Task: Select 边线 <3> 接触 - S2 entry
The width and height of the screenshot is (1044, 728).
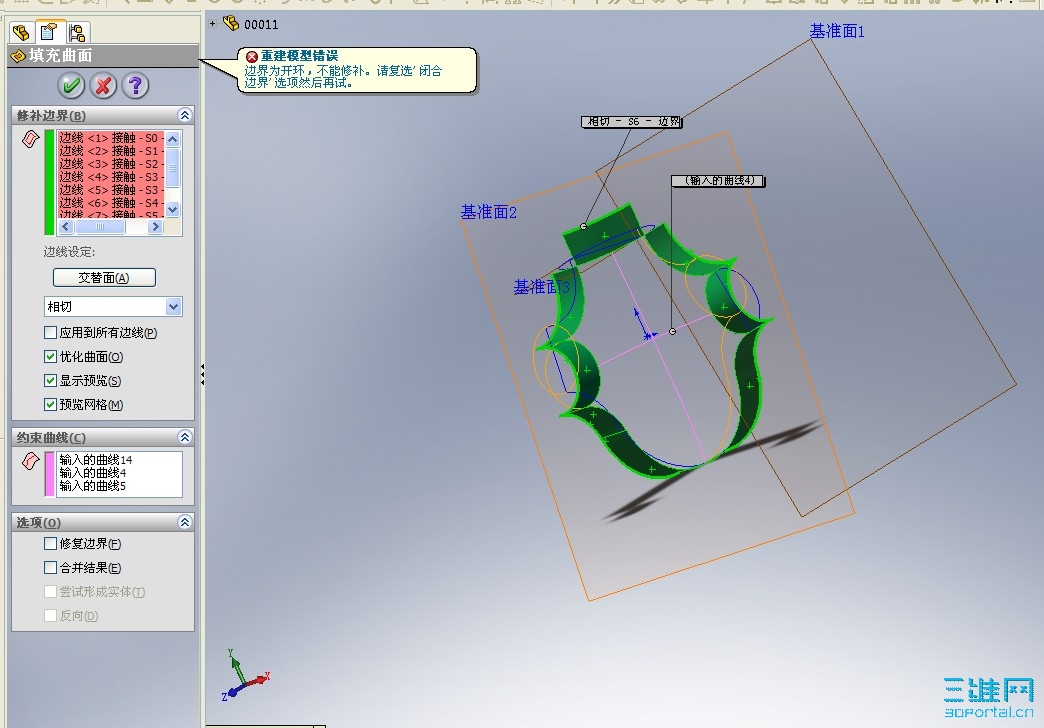Action: pos(111,164)
